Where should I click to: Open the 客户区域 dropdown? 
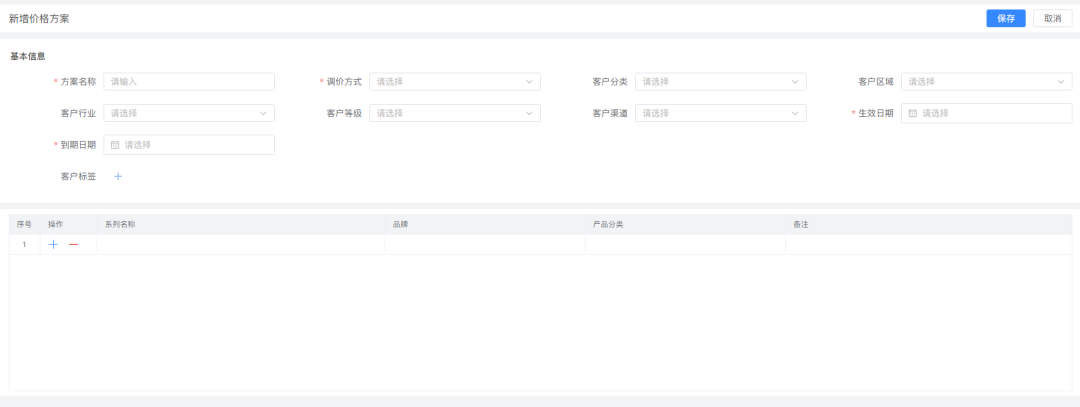point(986,81)
